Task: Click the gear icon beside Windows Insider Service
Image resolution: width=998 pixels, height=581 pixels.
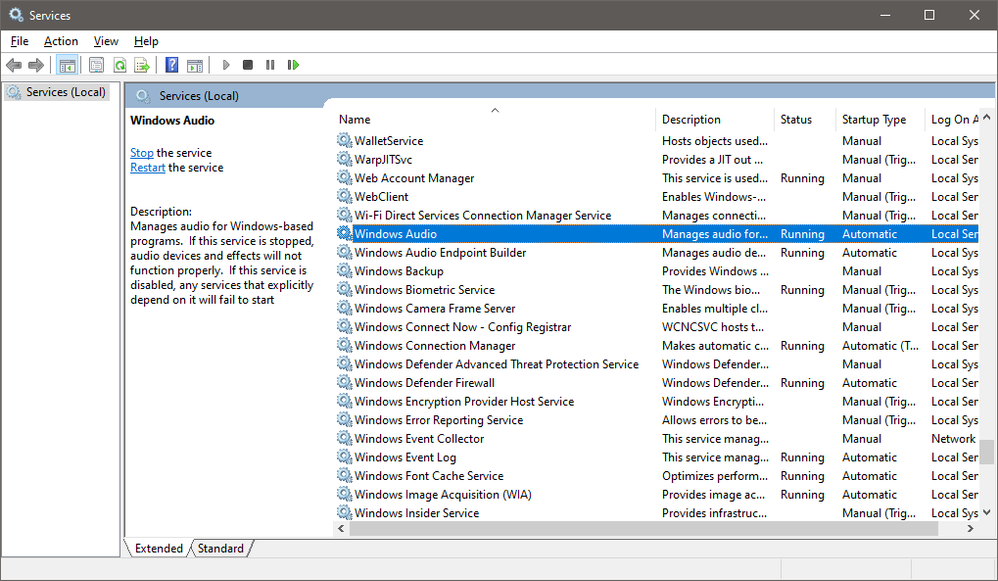Action: coord(344,513)
